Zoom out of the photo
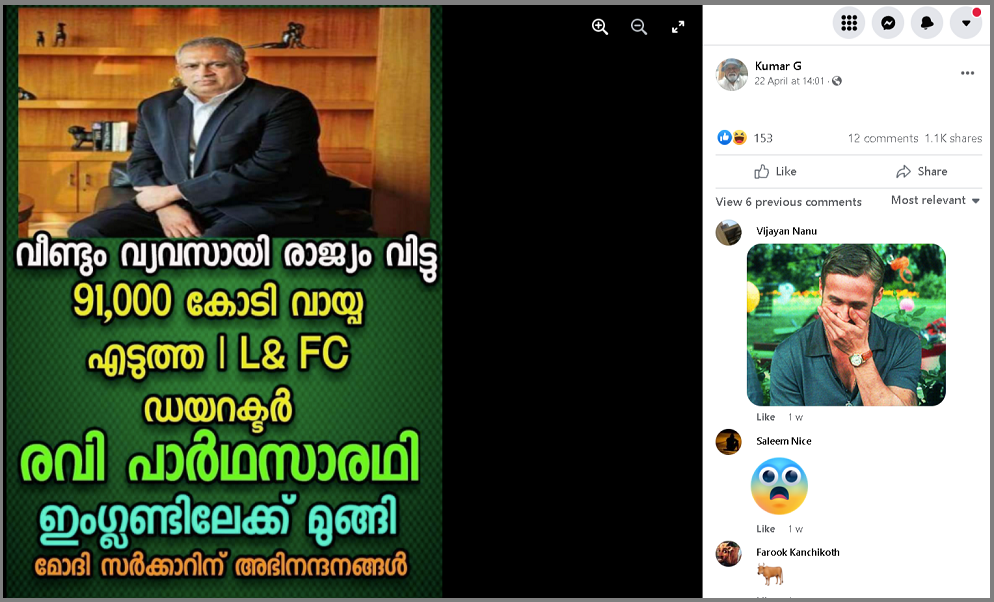994x602 pixels. click(x=639, y=27)
